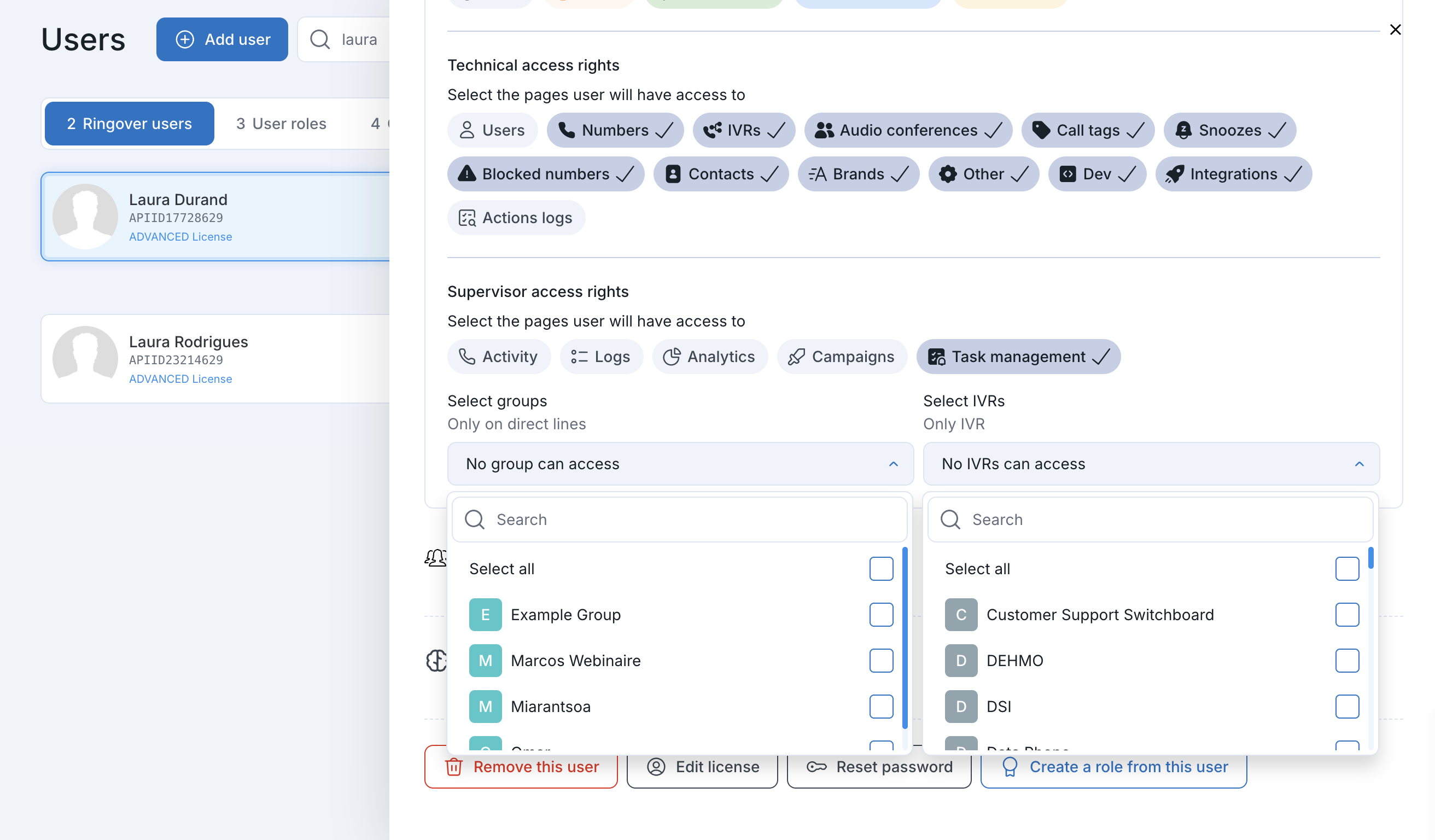Enable Analytics supervisor access chip
The image size is (1435, 840).
(710, 357)
